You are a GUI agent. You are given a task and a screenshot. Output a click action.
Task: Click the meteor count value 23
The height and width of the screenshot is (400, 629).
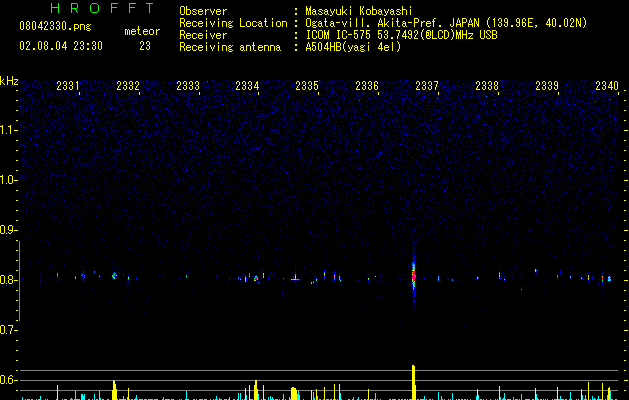145,46
